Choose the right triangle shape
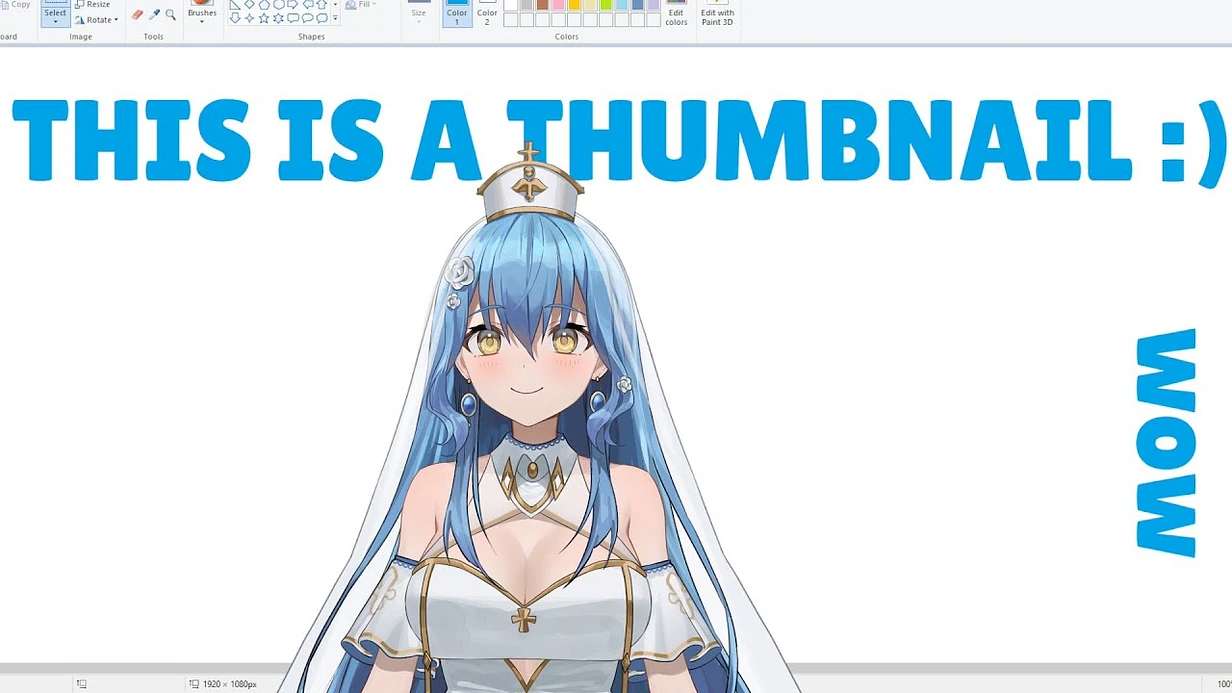 [235, 4]
